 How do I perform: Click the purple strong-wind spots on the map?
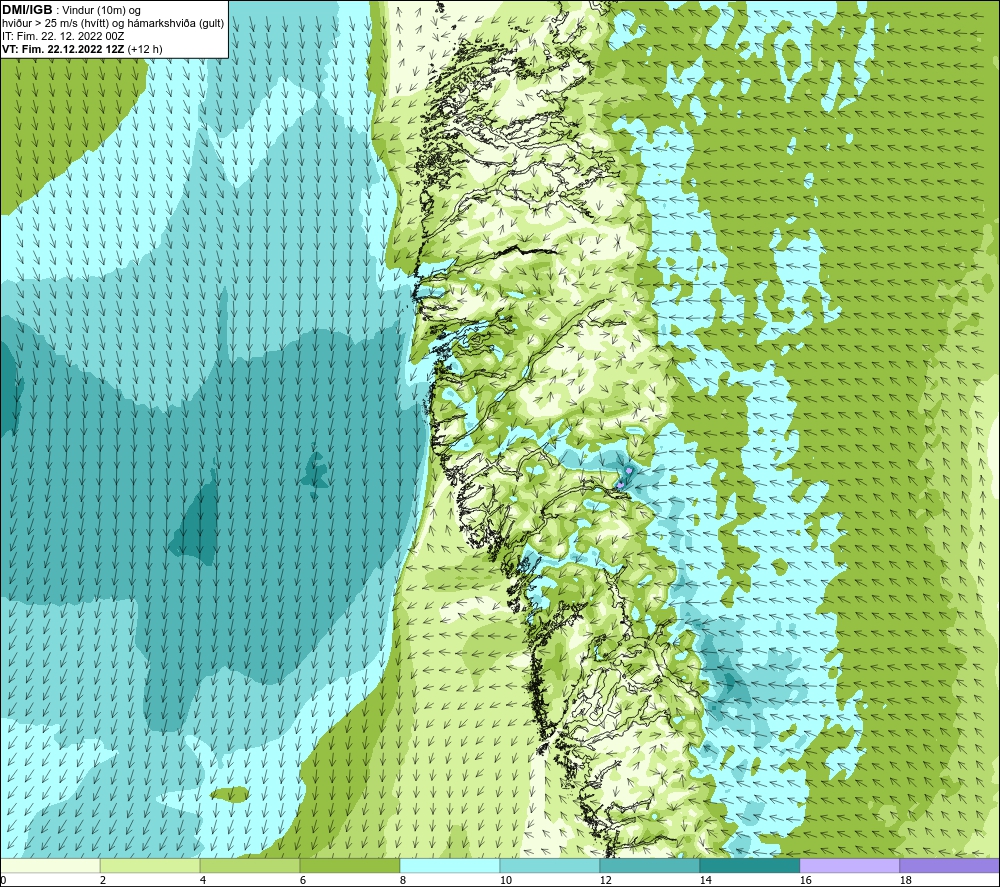tap(624, 478)
